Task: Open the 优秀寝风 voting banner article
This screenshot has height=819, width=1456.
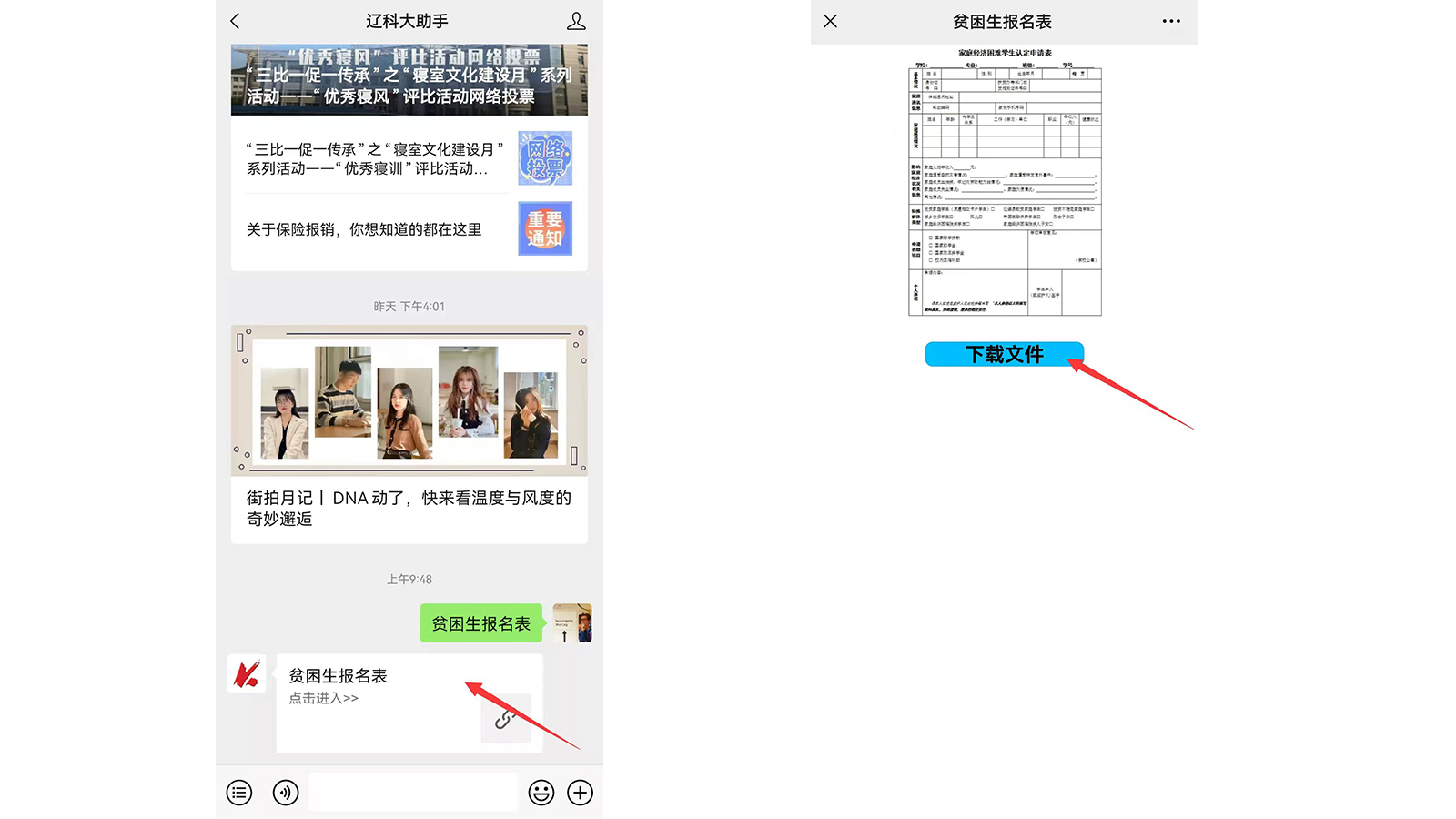Action: pos(409,80)
